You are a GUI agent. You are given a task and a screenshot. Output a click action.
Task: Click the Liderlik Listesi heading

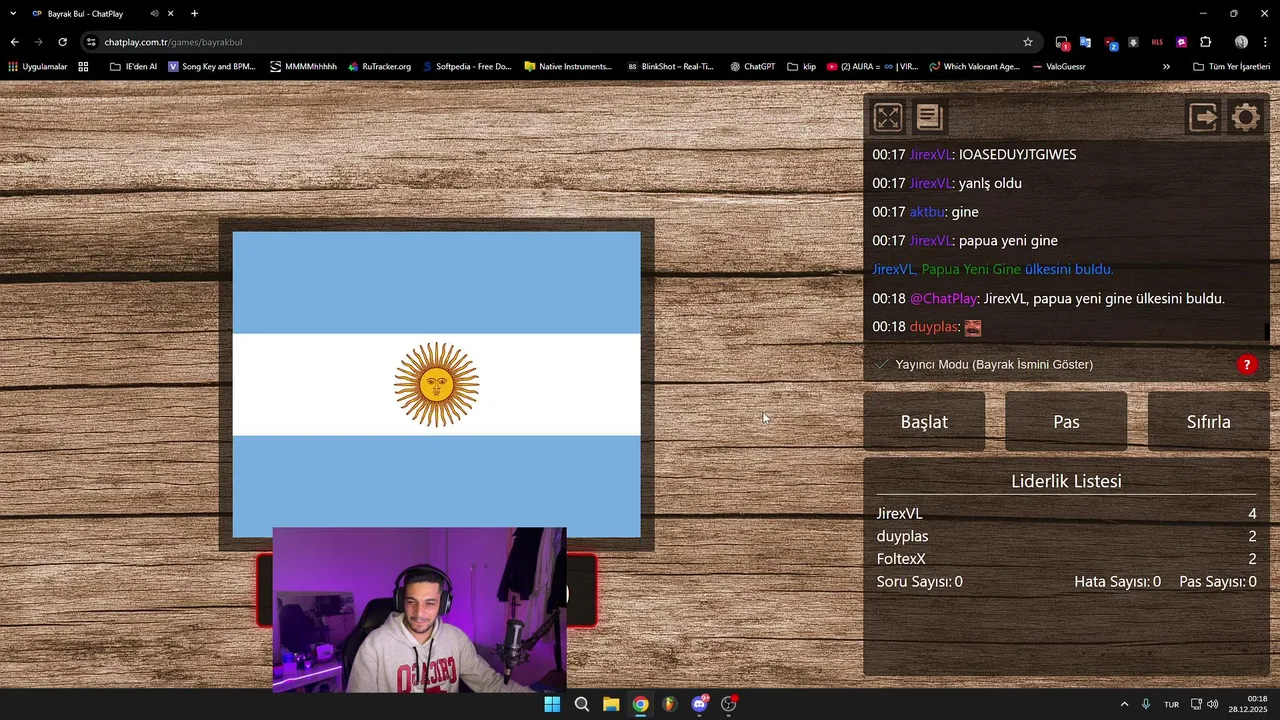coord(1066,481)
